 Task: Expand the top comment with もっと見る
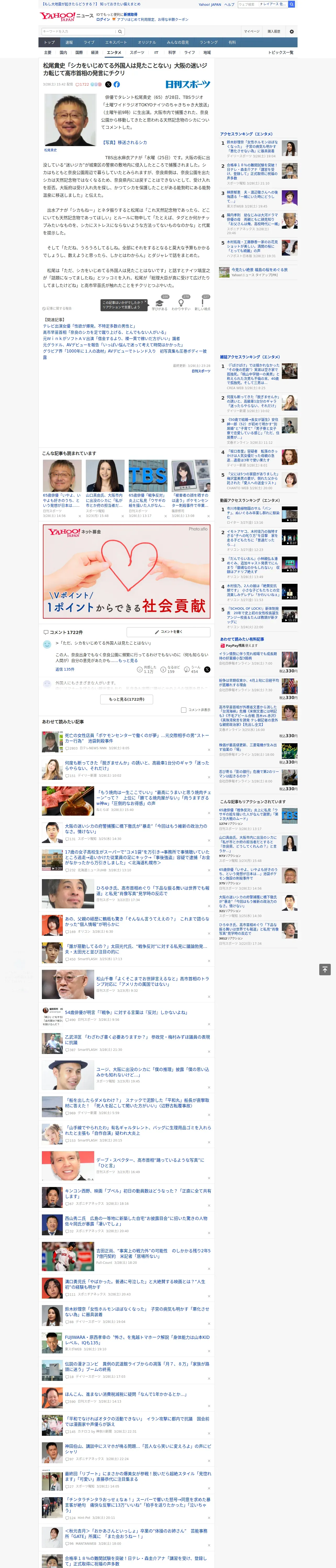pos(128,660)
